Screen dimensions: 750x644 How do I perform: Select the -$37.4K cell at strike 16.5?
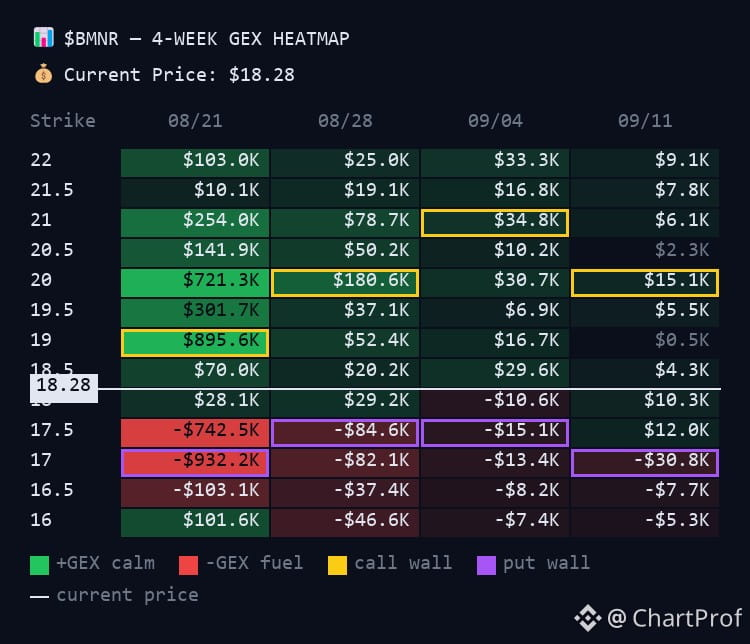pyautogui.click(x=345, y=493)
